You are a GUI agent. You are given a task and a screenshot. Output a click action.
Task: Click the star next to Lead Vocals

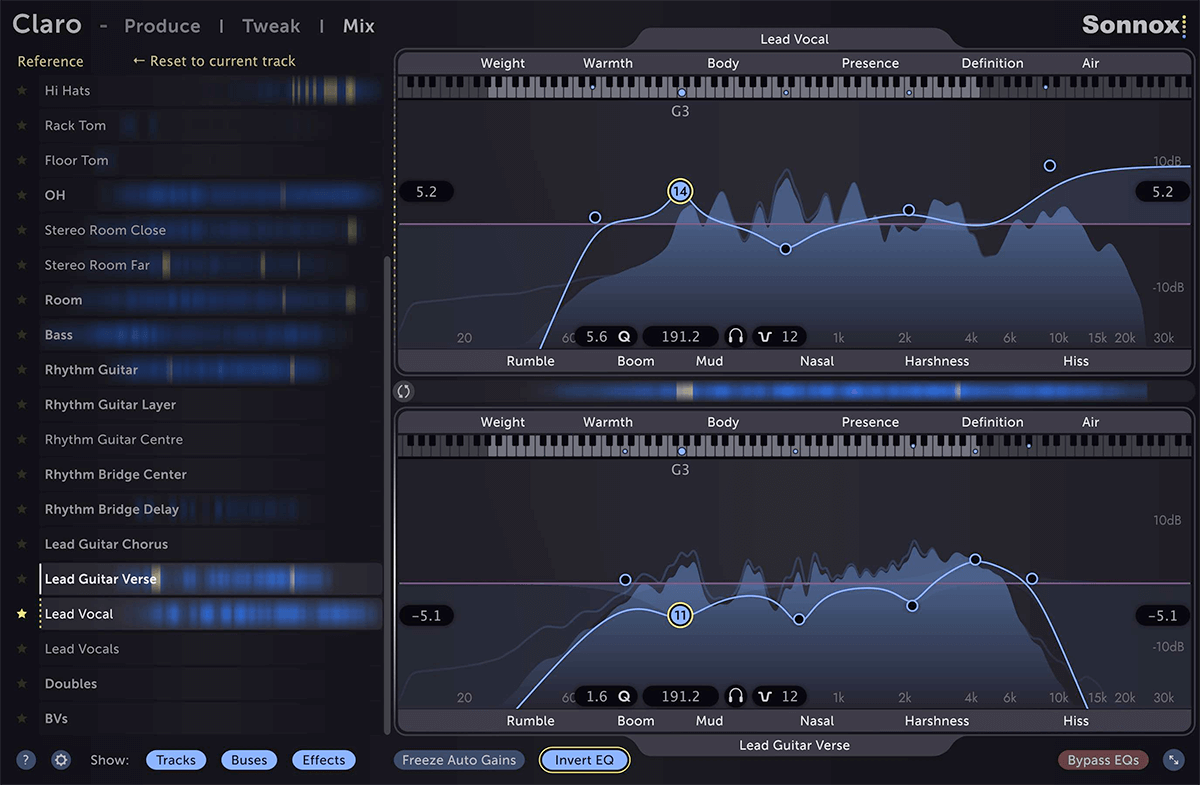click(21, 649)
